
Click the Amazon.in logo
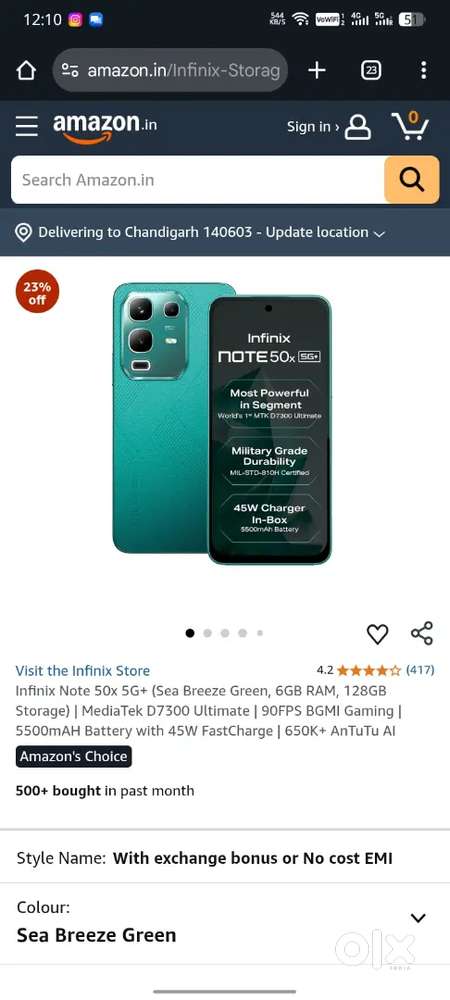pyautogui.click(x=105, y=127)
